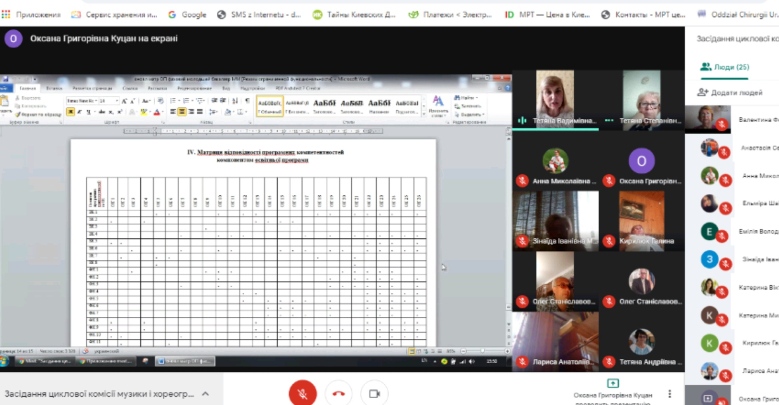
Task: Select the Обычный style
Action: tap(269, 106)
